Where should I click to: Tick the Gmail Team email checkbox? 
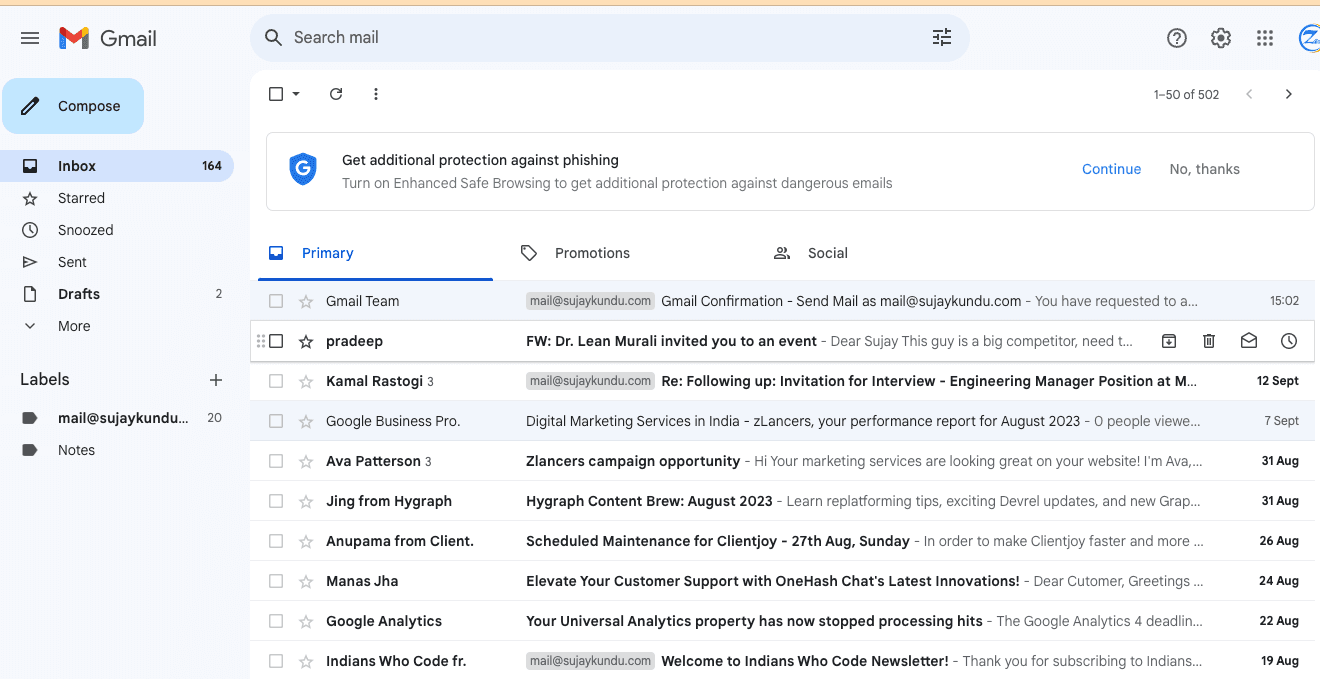coord(276,301)
